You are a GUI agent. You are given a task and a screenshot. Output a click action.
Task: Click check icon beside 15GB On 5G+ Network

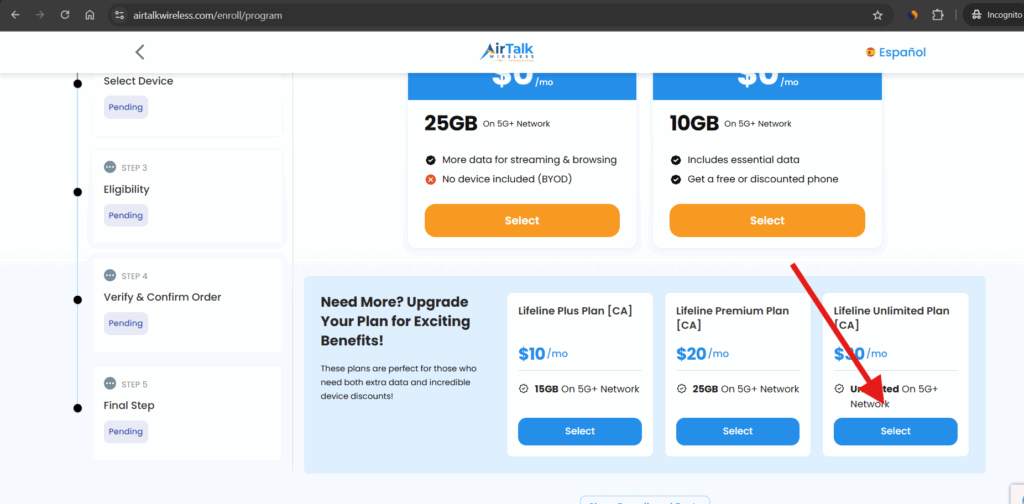tap(523, 389)
